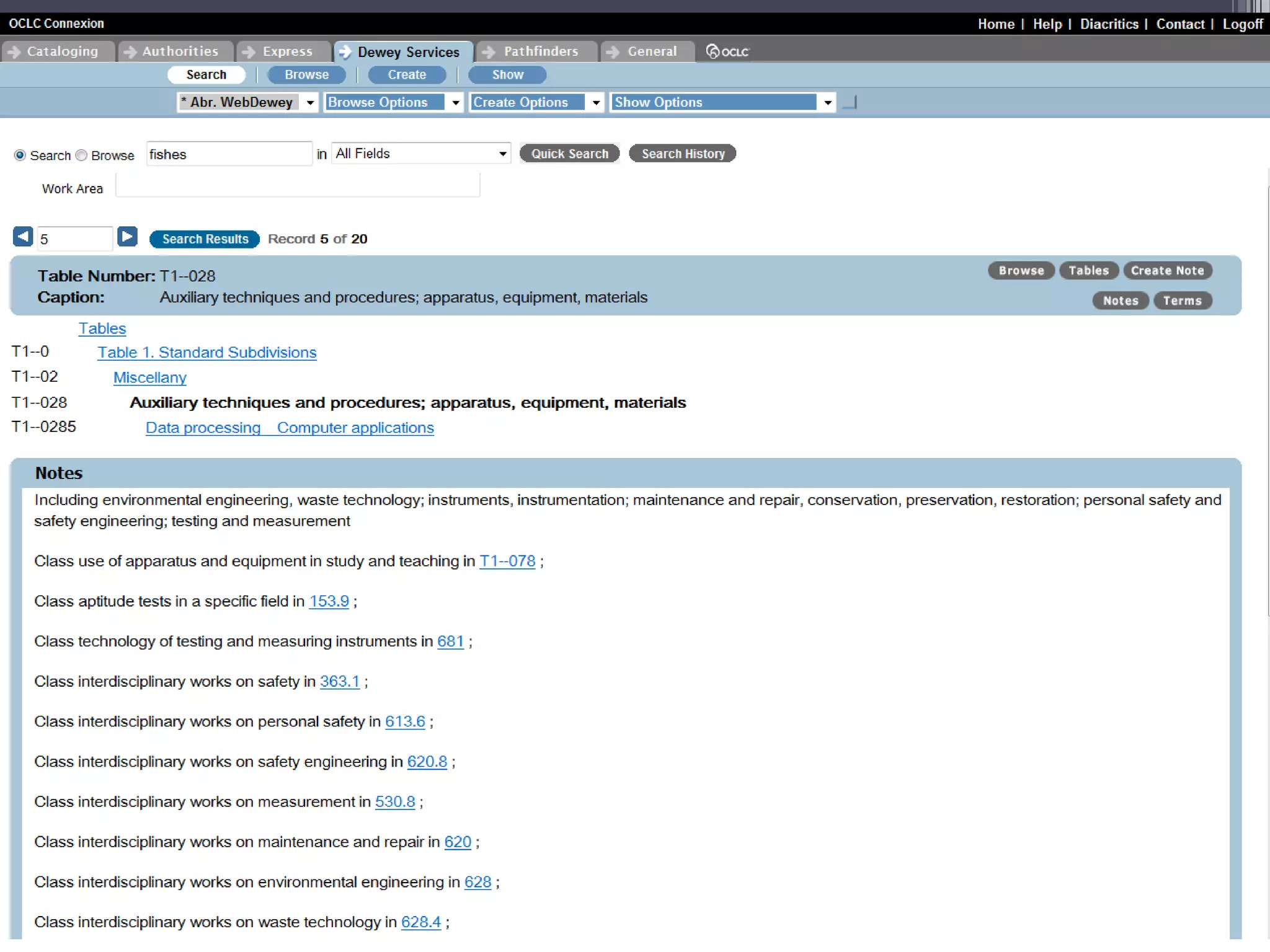The image size is (1270, 952).
Task: Go to next record arrow
Action: (x=127, y=237)
